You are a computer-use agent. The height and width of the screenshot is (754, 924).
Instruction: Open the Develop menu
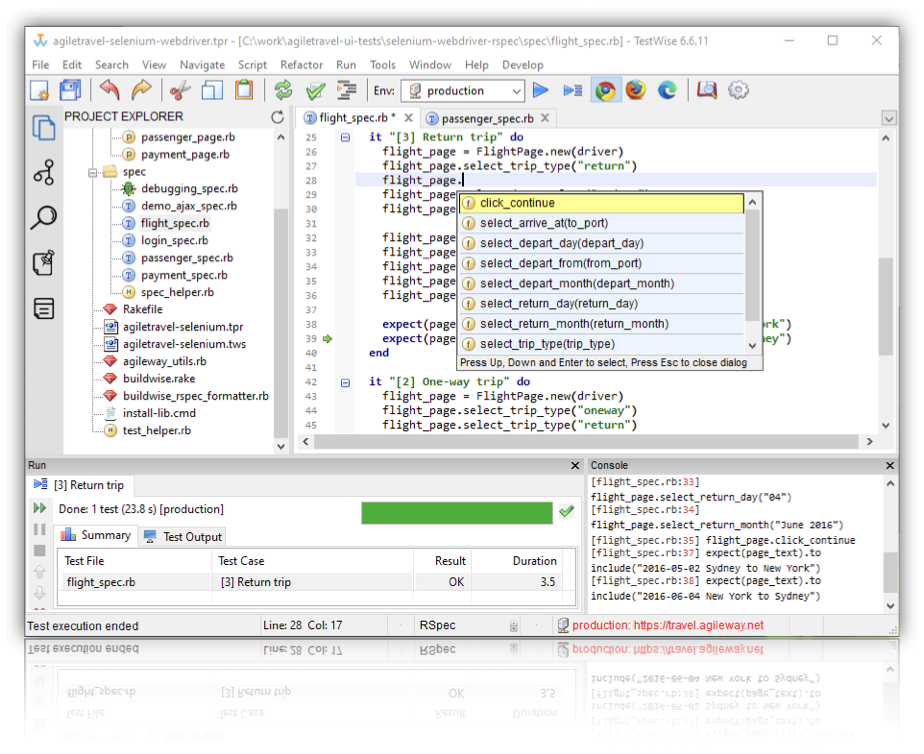pyautogui.click(x=522, y=65)
